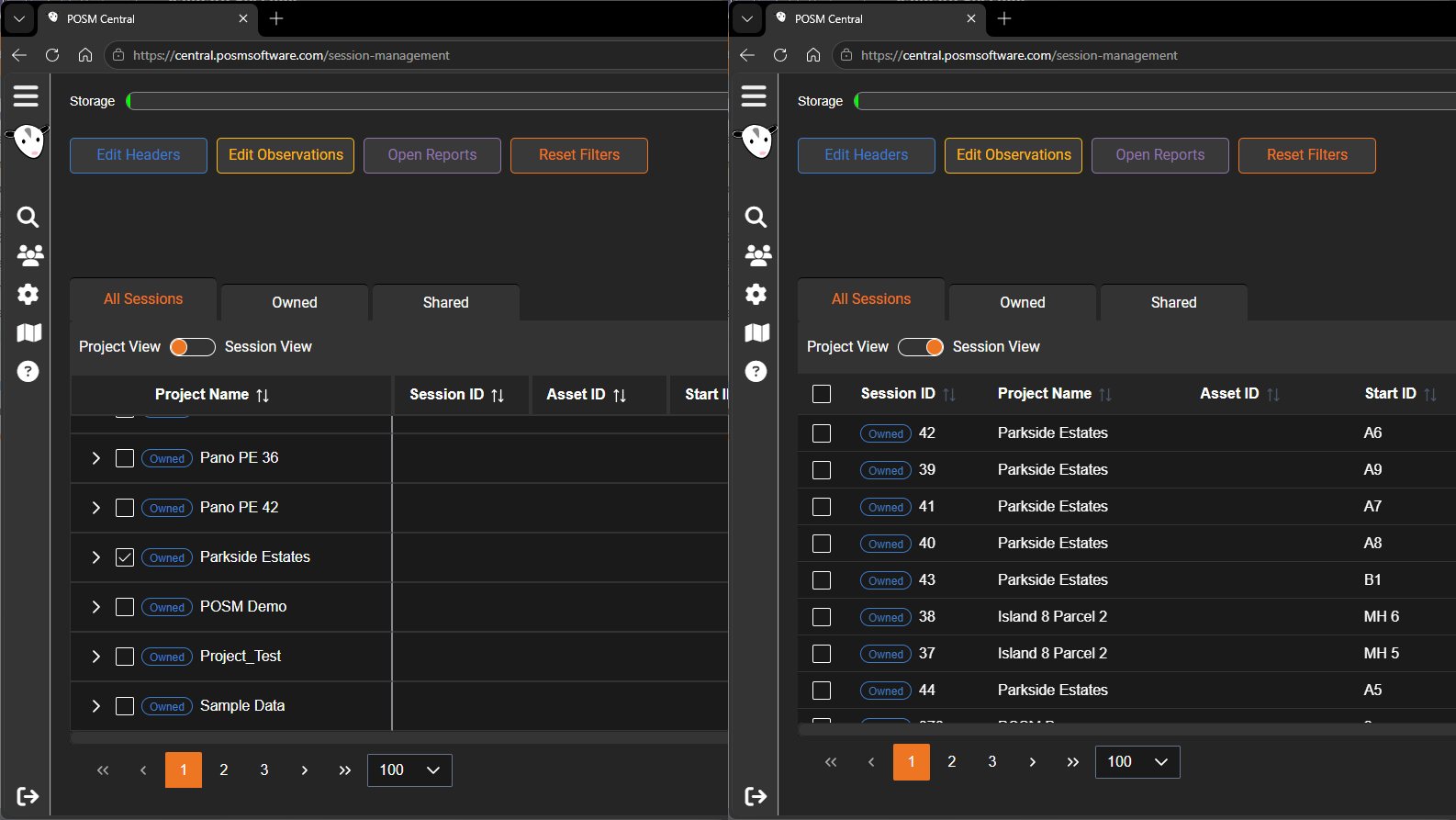Open map icon in left window sidebar
1456x820 pixels.
click(x=28, y=332)
